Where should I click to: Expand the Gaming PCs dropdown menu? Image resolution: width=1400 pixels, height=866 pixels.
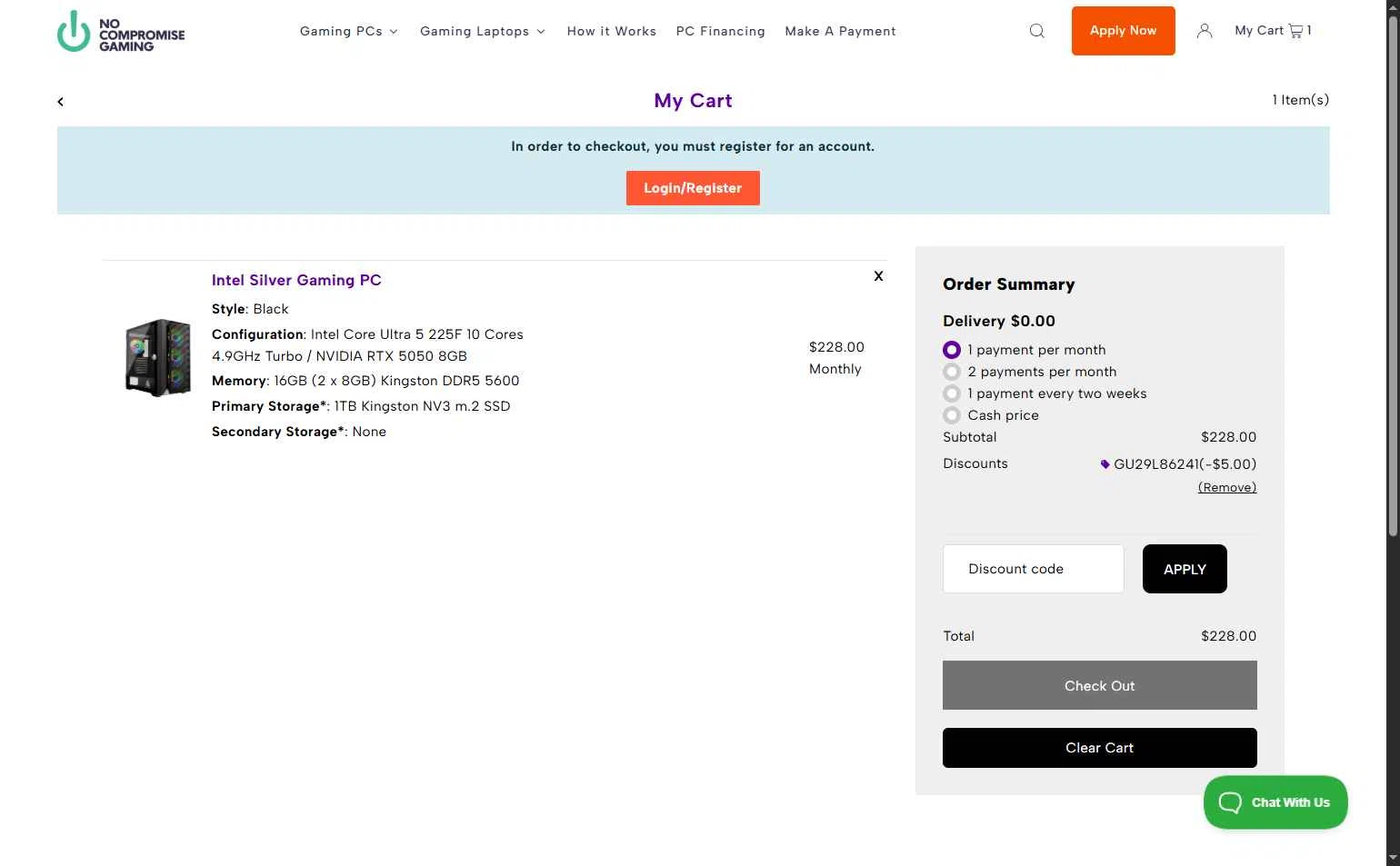349,31
